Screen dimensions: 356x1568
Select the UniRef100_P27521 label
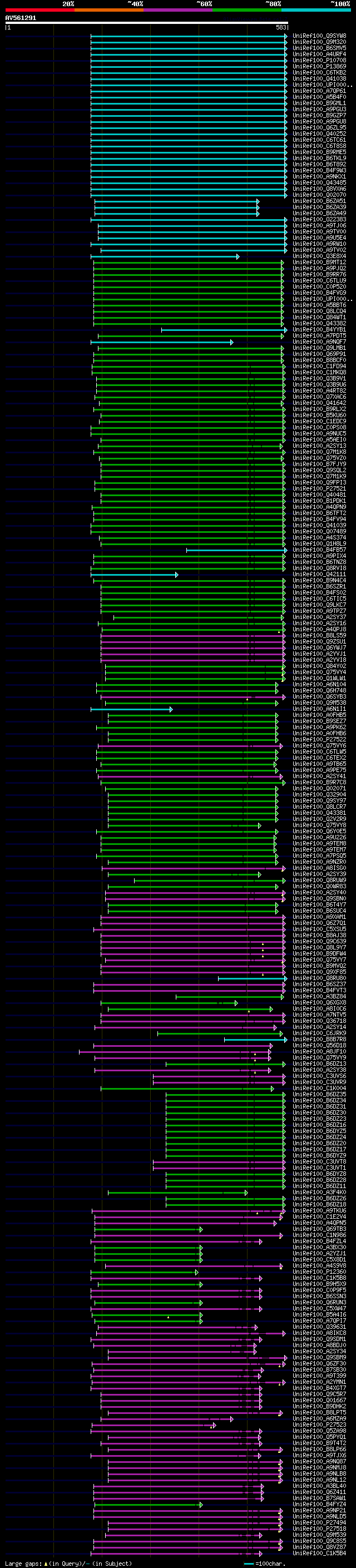point(319,488)
